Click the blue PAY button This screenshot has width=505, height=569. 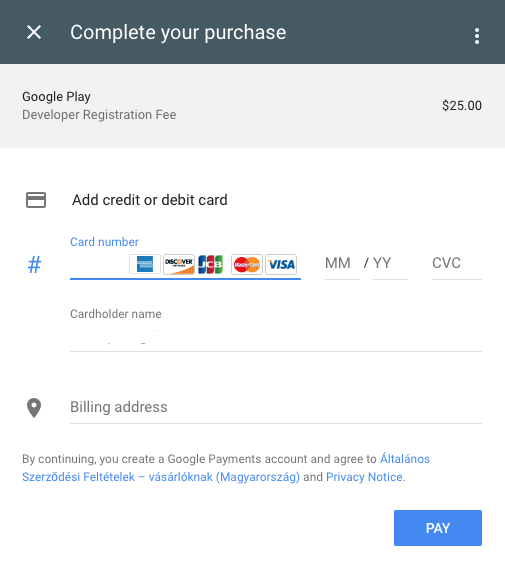tap(438, 528)
